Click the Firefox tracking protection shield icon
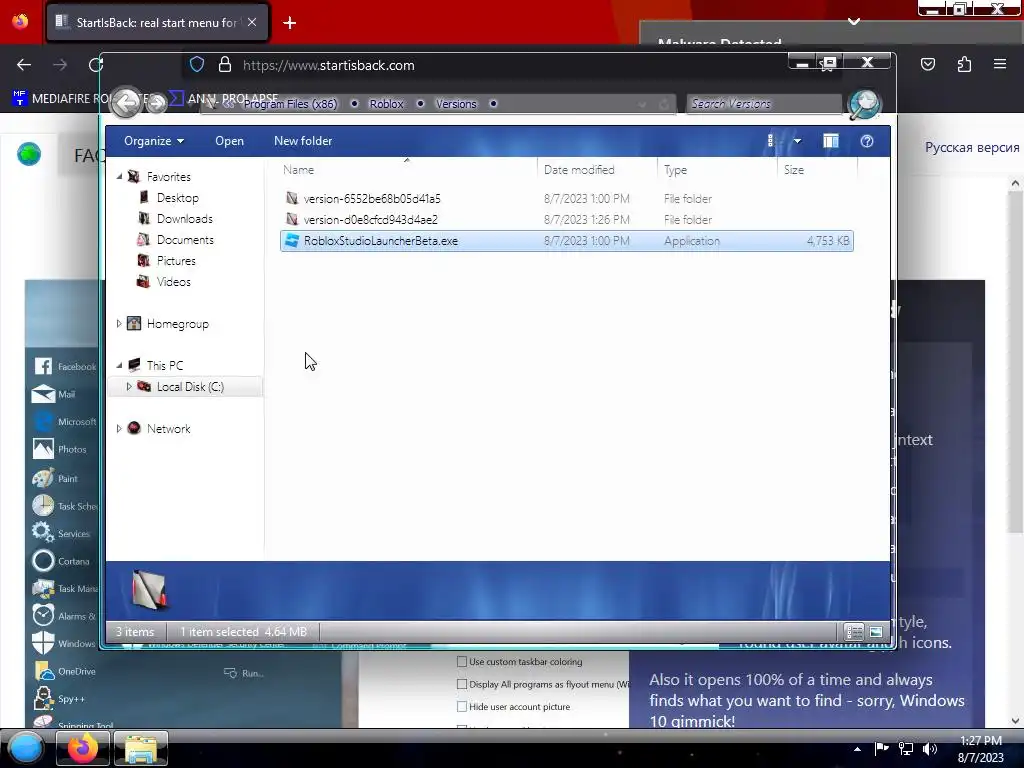 [197, 65]
